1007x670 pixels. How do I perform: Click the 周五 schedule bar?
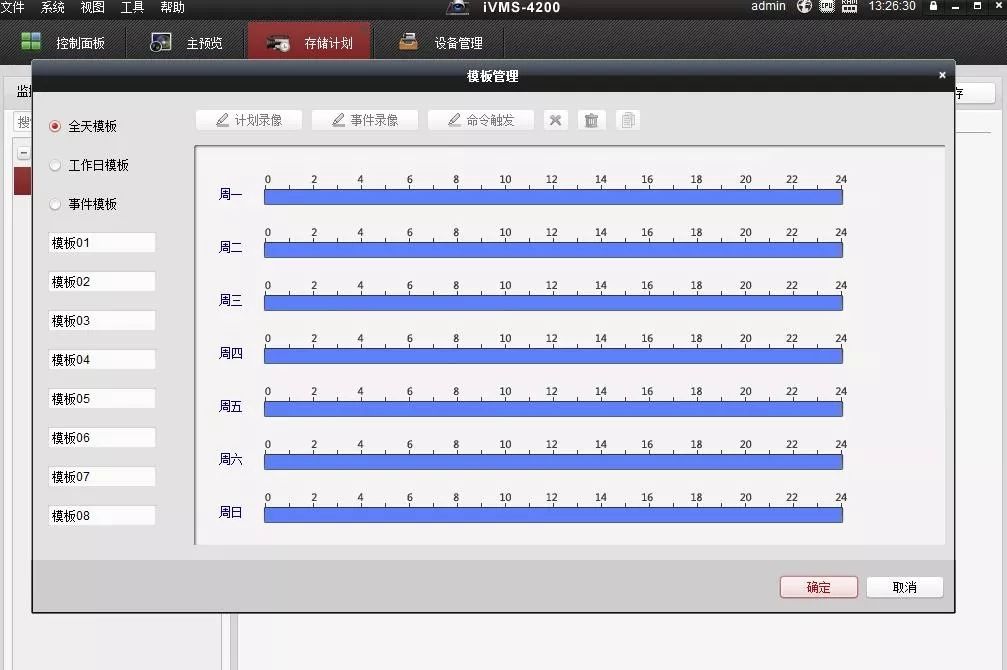553,409
